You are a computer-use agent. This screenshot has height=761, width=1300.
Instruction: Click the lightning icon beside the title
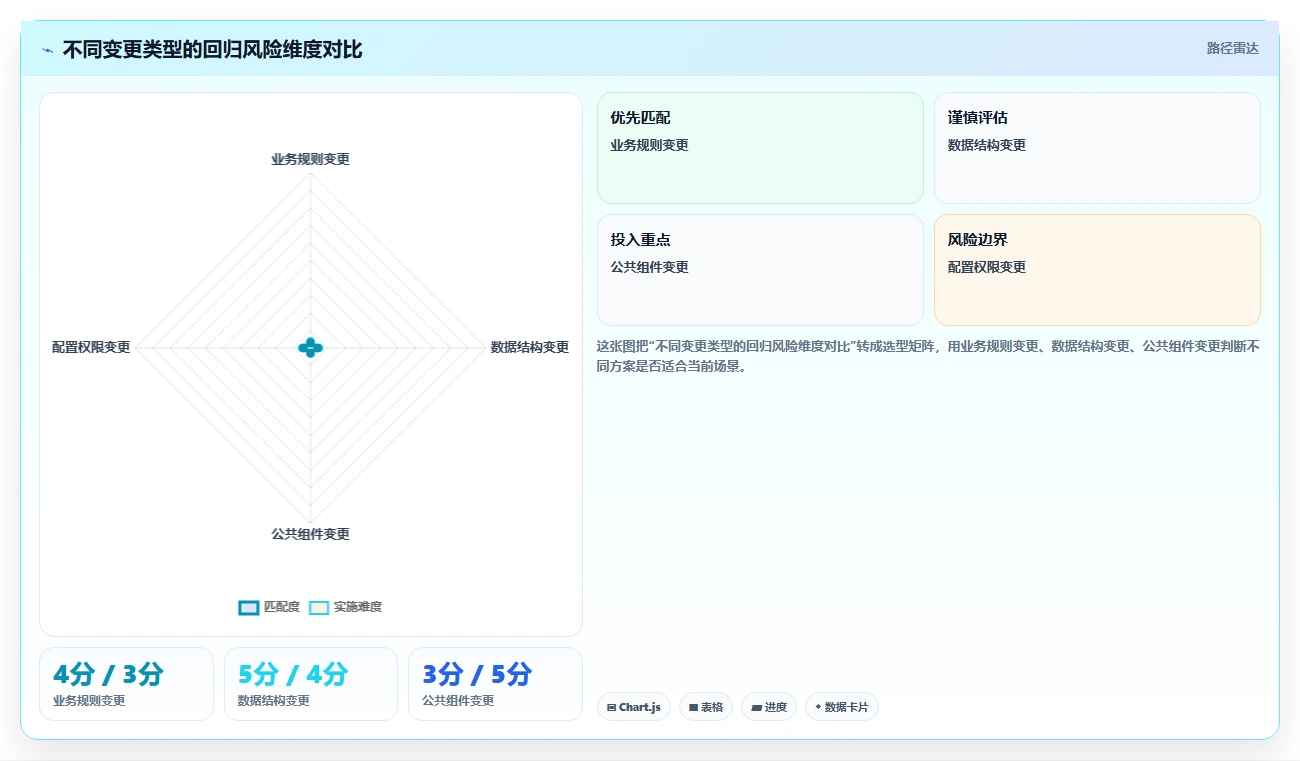pyautogui.click(x=47, y=50)
